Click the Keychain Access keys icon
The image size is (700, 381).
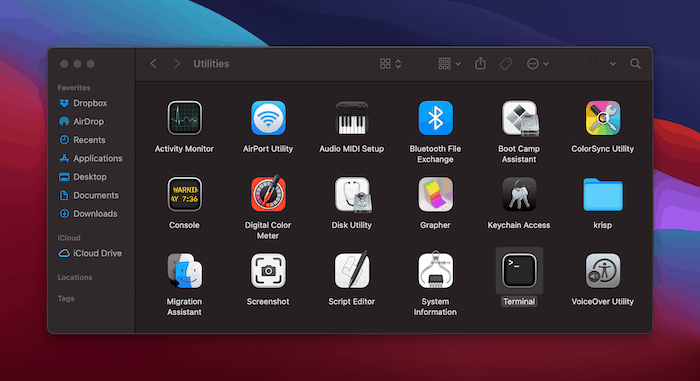(519, 194)
